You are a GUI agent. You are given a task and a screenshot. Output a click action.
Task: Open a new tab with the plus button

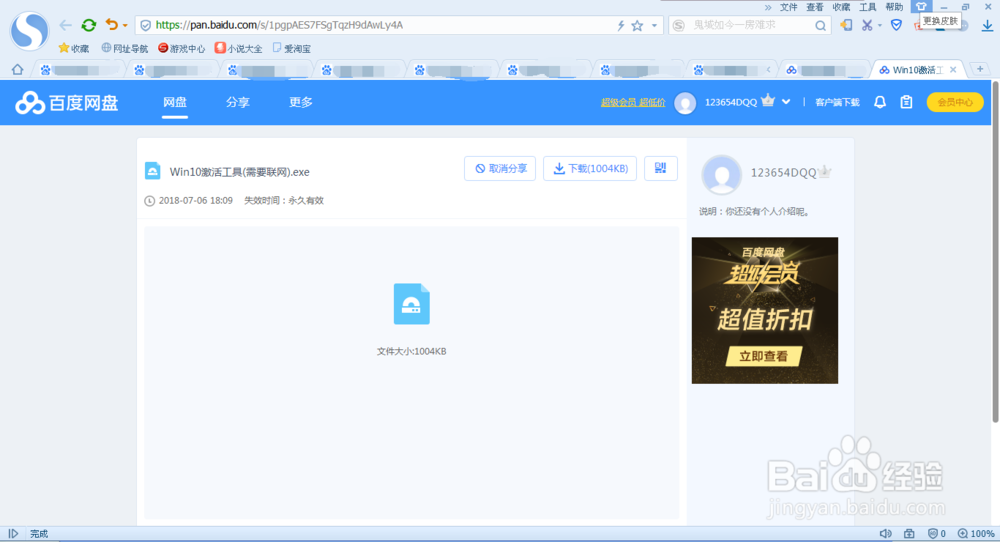tap(980, 69)
